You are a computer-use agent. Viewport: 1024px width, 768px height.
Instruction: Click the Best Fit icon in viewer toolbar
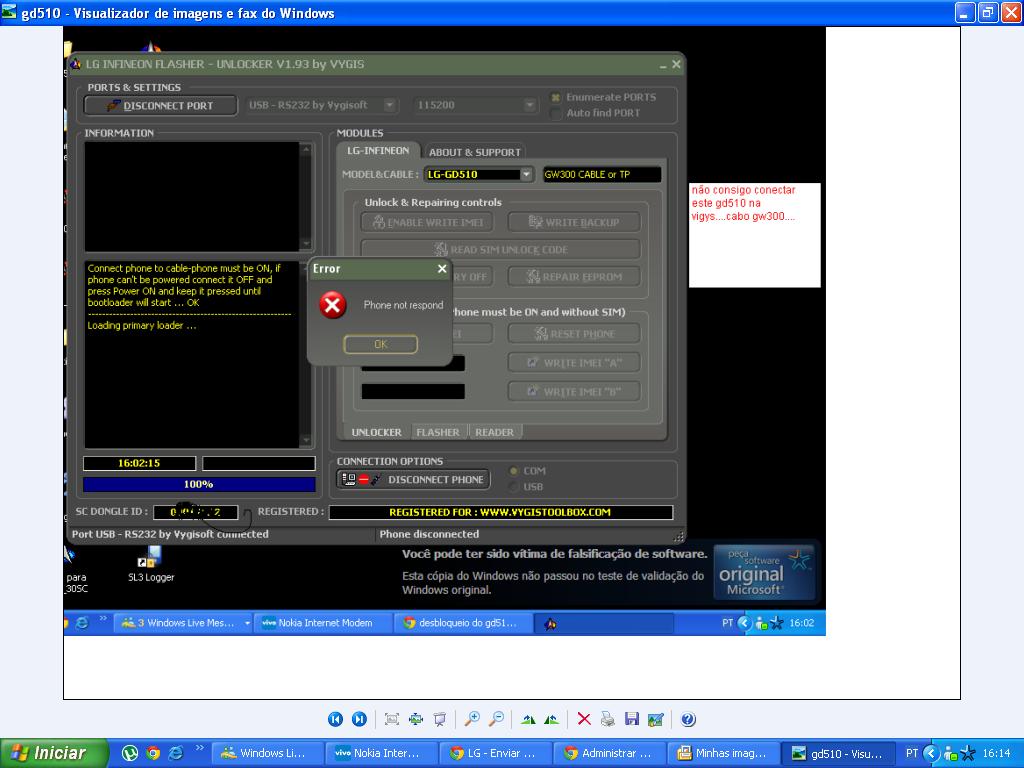point(392,719)
